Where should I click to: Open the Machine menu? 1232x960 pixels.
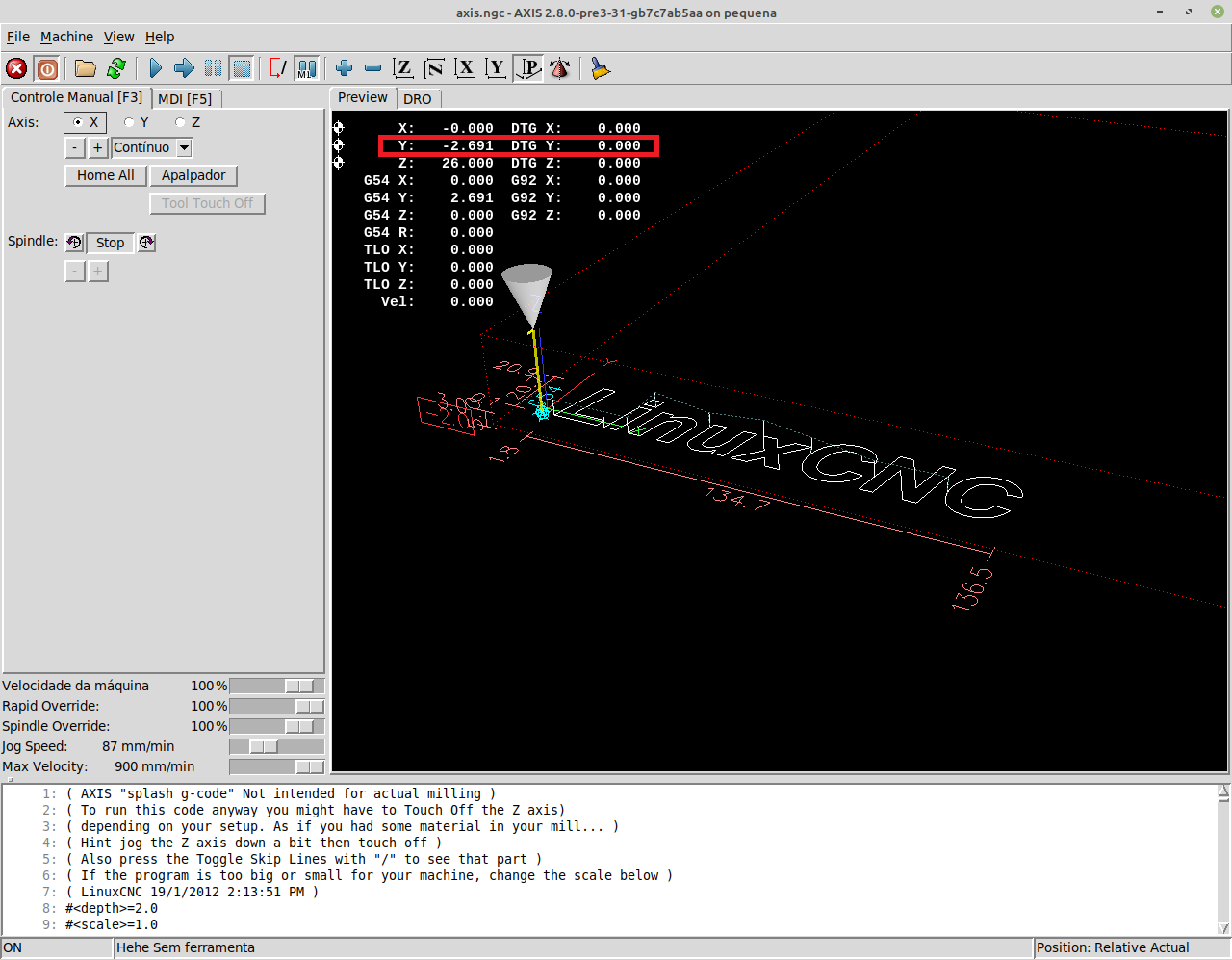click(66, 37)
